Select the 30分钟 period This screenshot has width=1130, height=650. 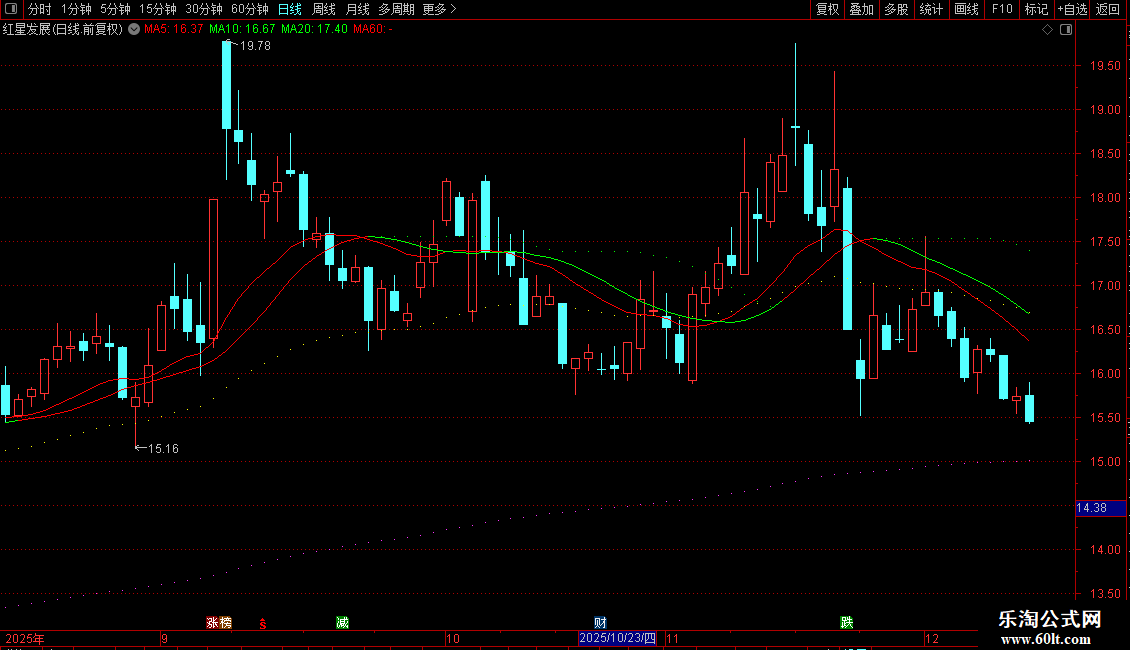click(x=204, y=9)
